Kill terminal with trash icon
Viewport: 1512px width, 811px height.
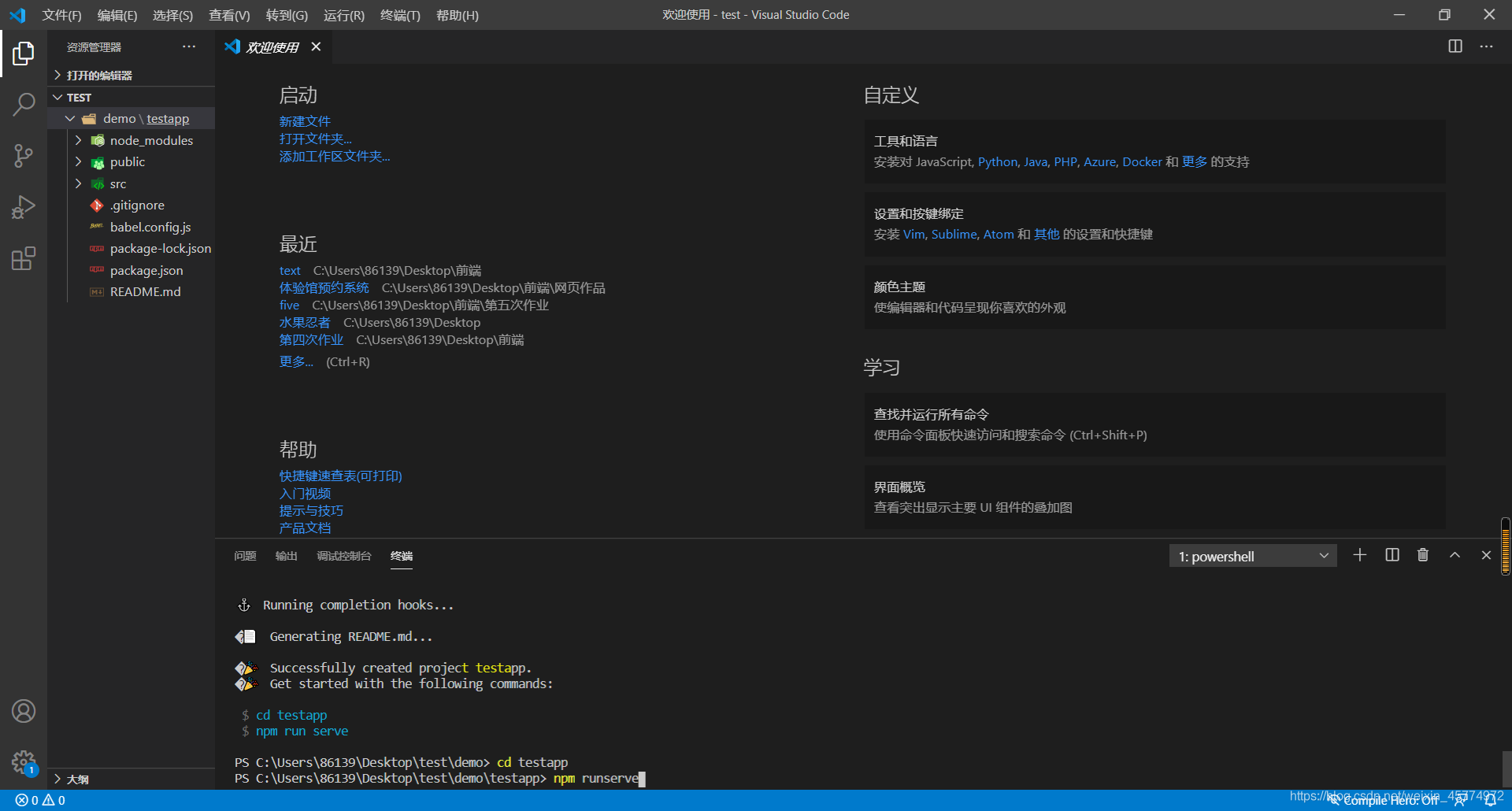coord(1423,555)
